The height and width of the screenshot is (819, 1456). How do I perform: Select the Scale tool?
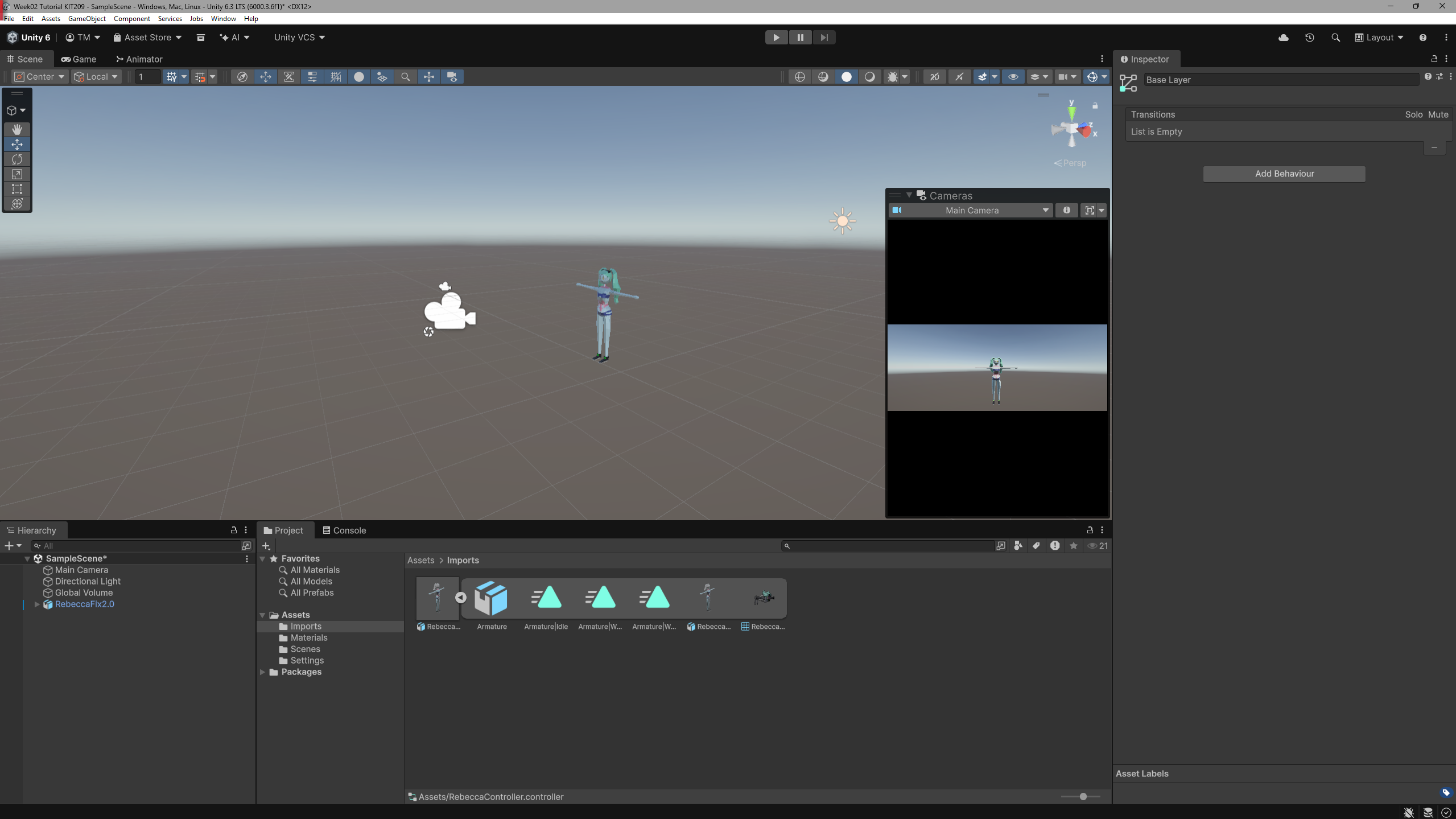tap(17, 174)
